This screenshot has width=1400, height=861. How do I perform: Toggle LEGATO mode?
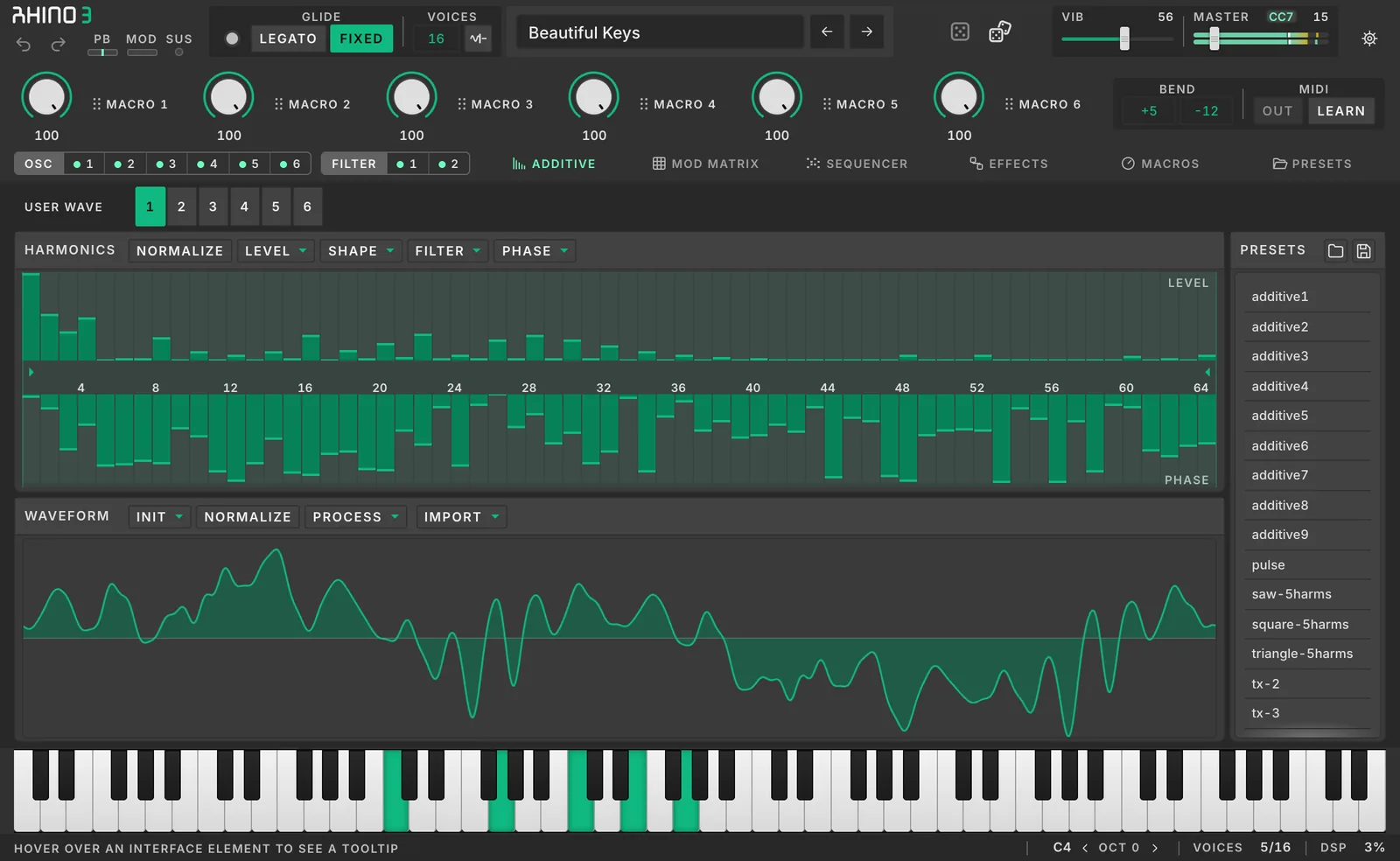tap(288, 38)
